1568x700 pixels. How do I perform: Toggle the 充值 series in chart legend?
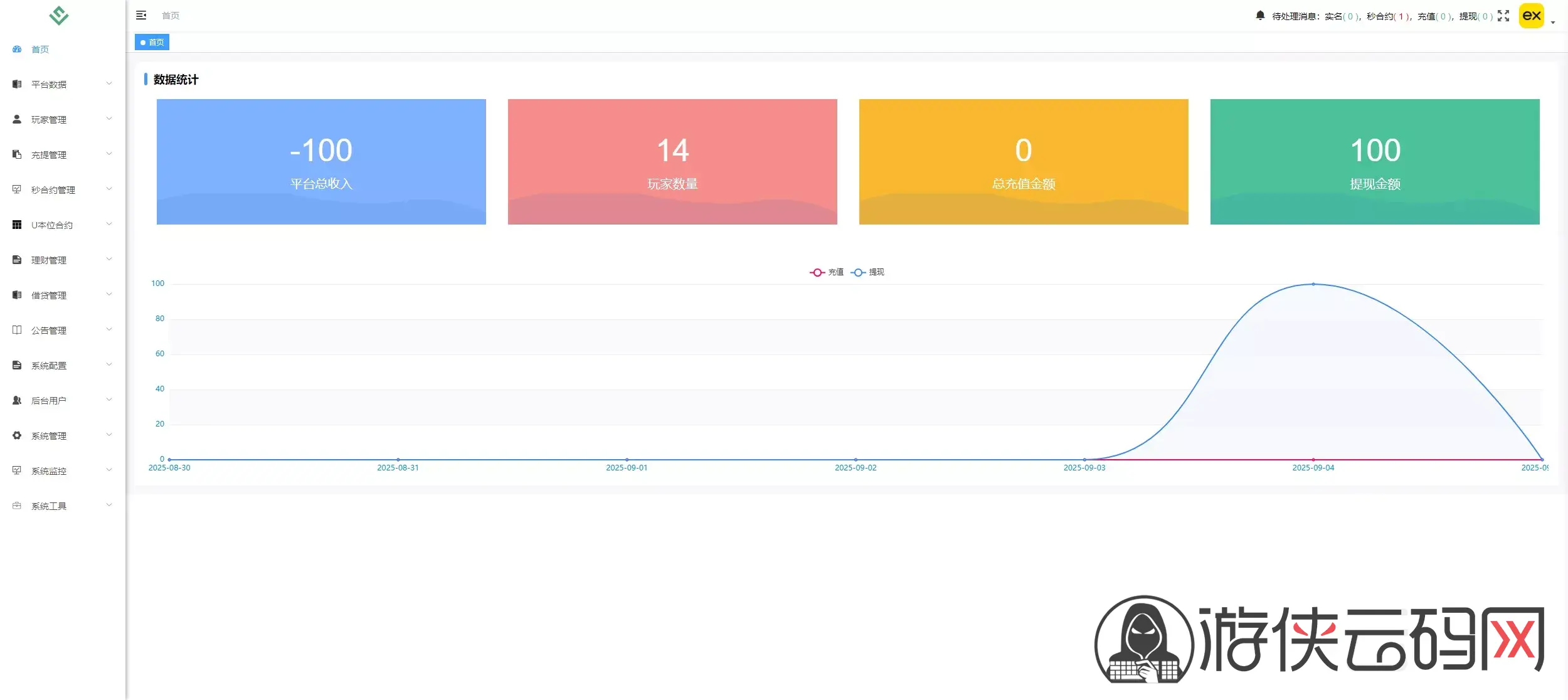(x=827, y=272)
